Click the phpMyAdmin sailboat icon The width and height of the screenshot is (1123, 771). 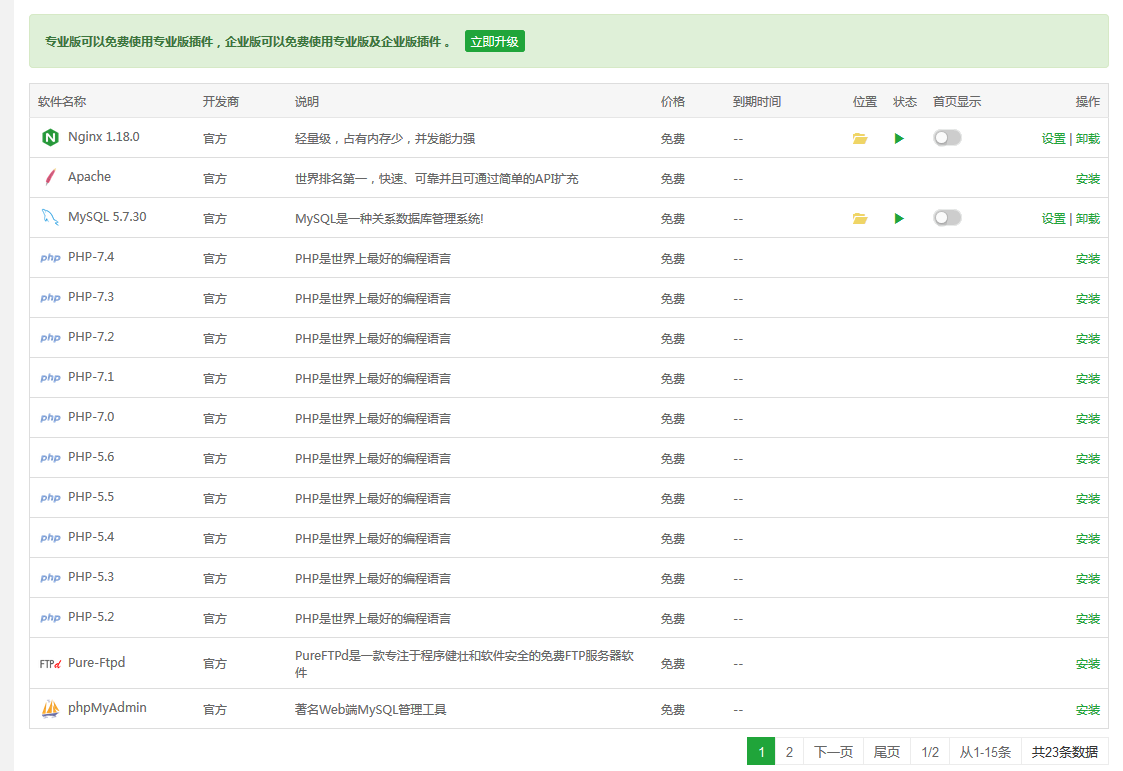(x=50, y=709)
